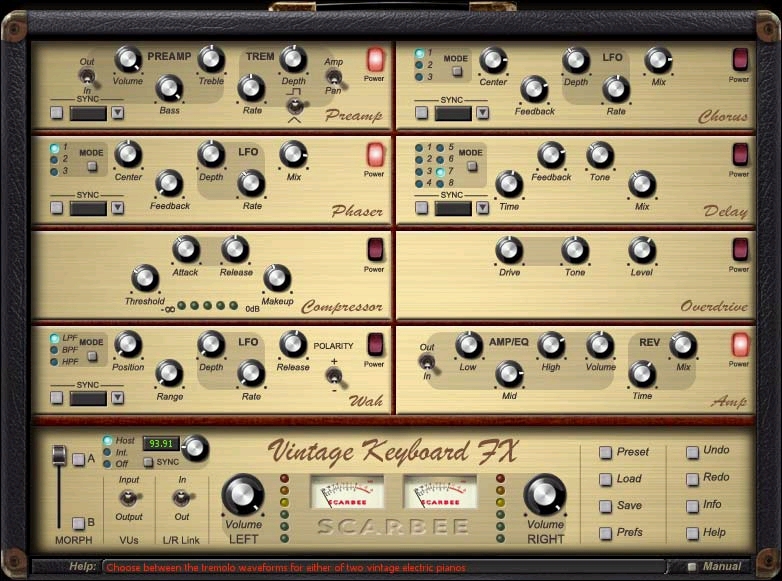
Task: Click the Volume RIGHT master knob
Action: click(x=545, y=495)
